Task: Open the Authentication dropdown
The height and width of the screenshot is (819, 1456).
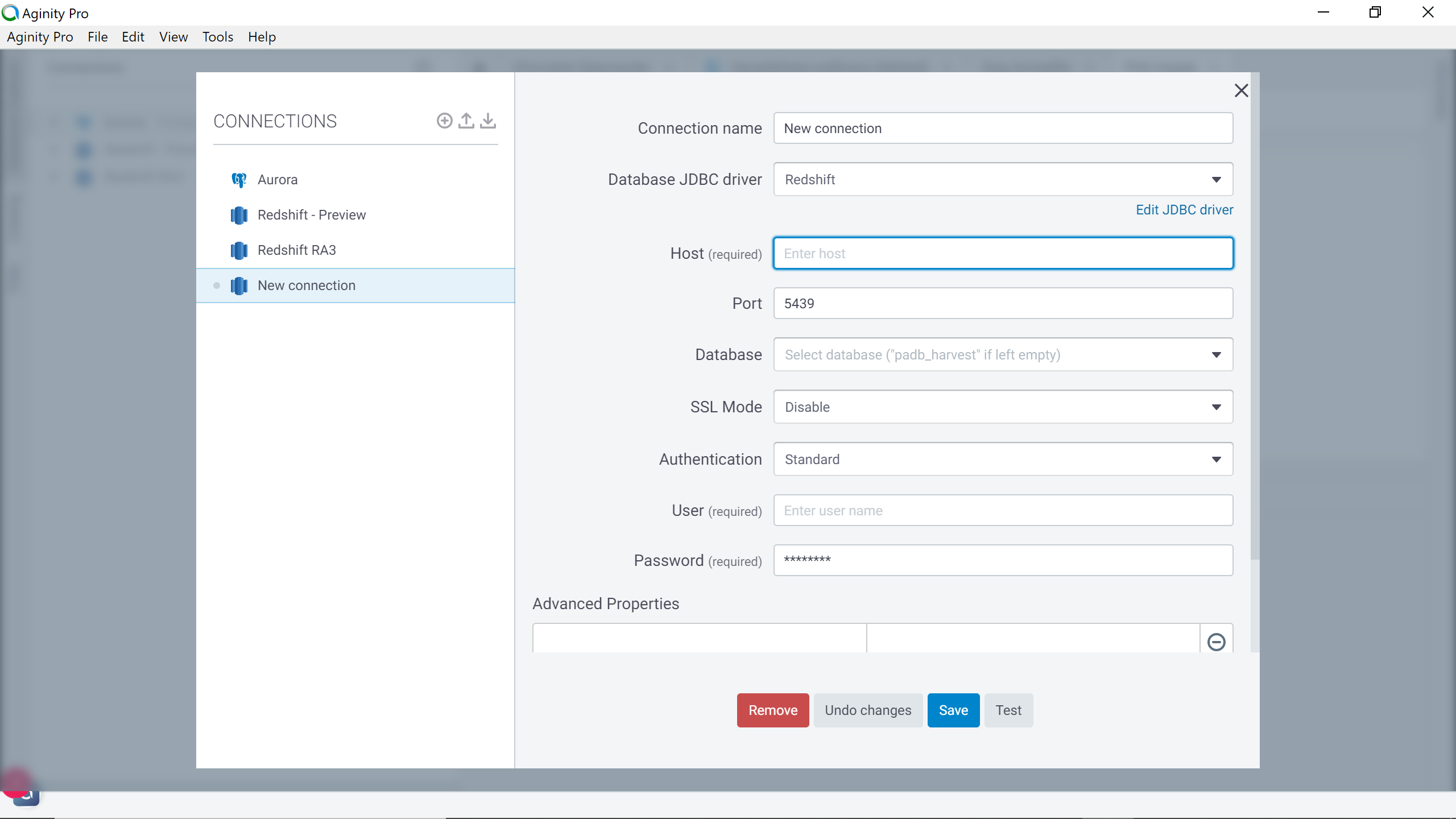Action: pyautogui.click(x=1003, y=460)
